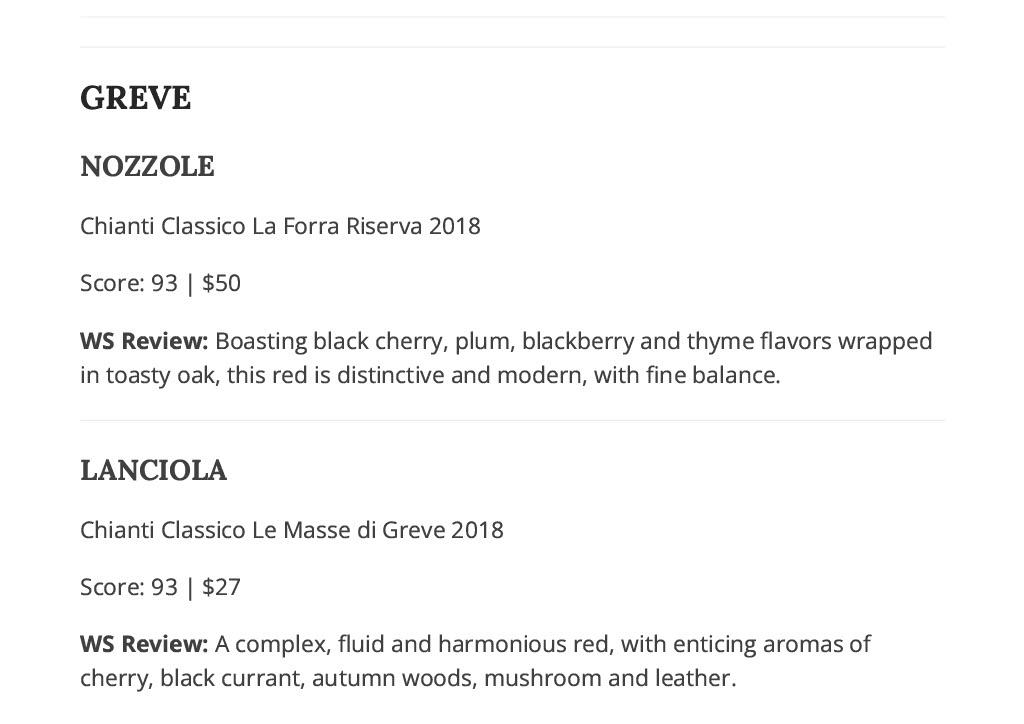Click the first WS Review bold label

(144, 341)
